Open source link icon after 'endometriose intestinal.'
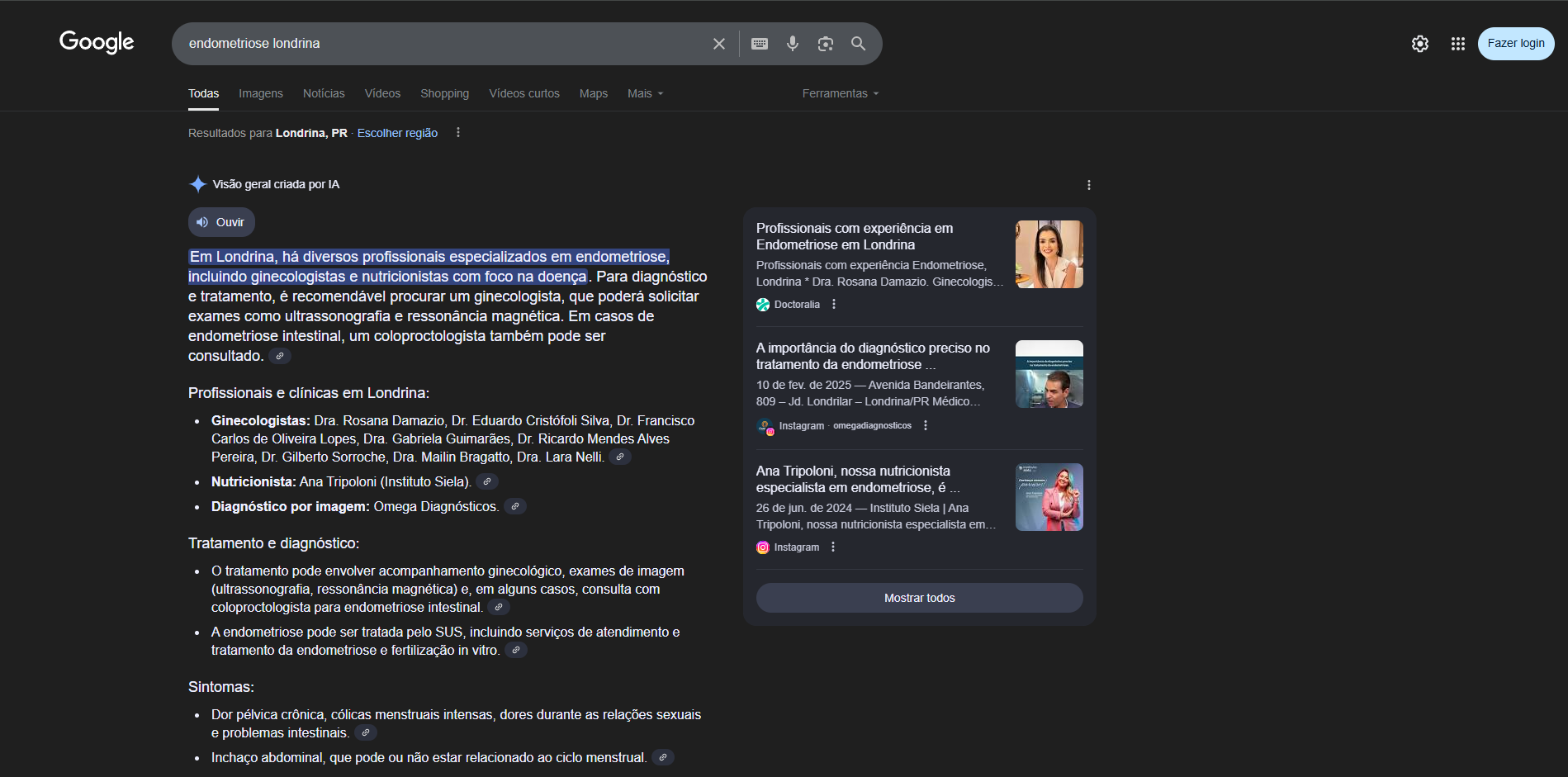1568x777 pixels. (499, 607)
